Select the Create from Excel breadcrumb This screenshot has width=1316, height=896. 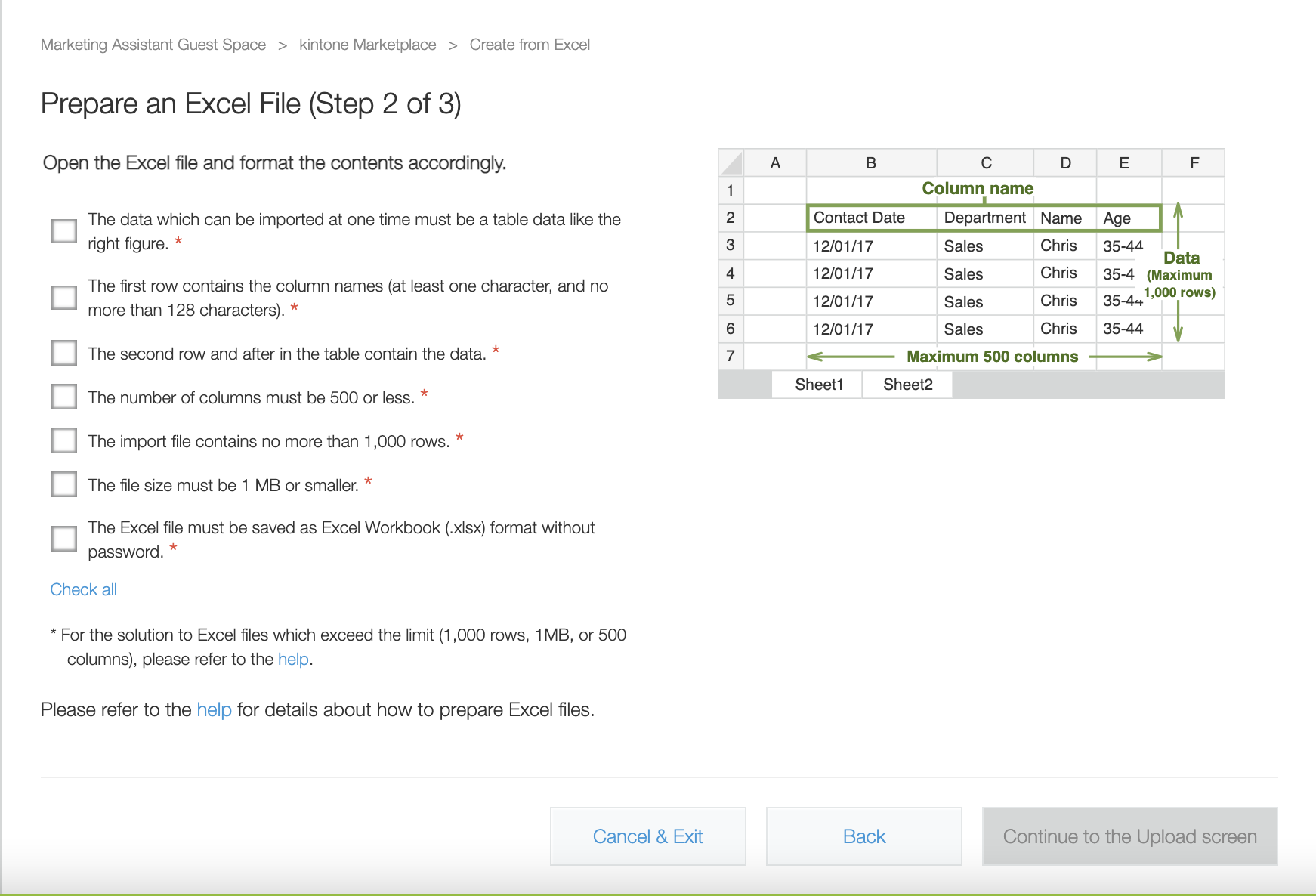tap(529, 44)
